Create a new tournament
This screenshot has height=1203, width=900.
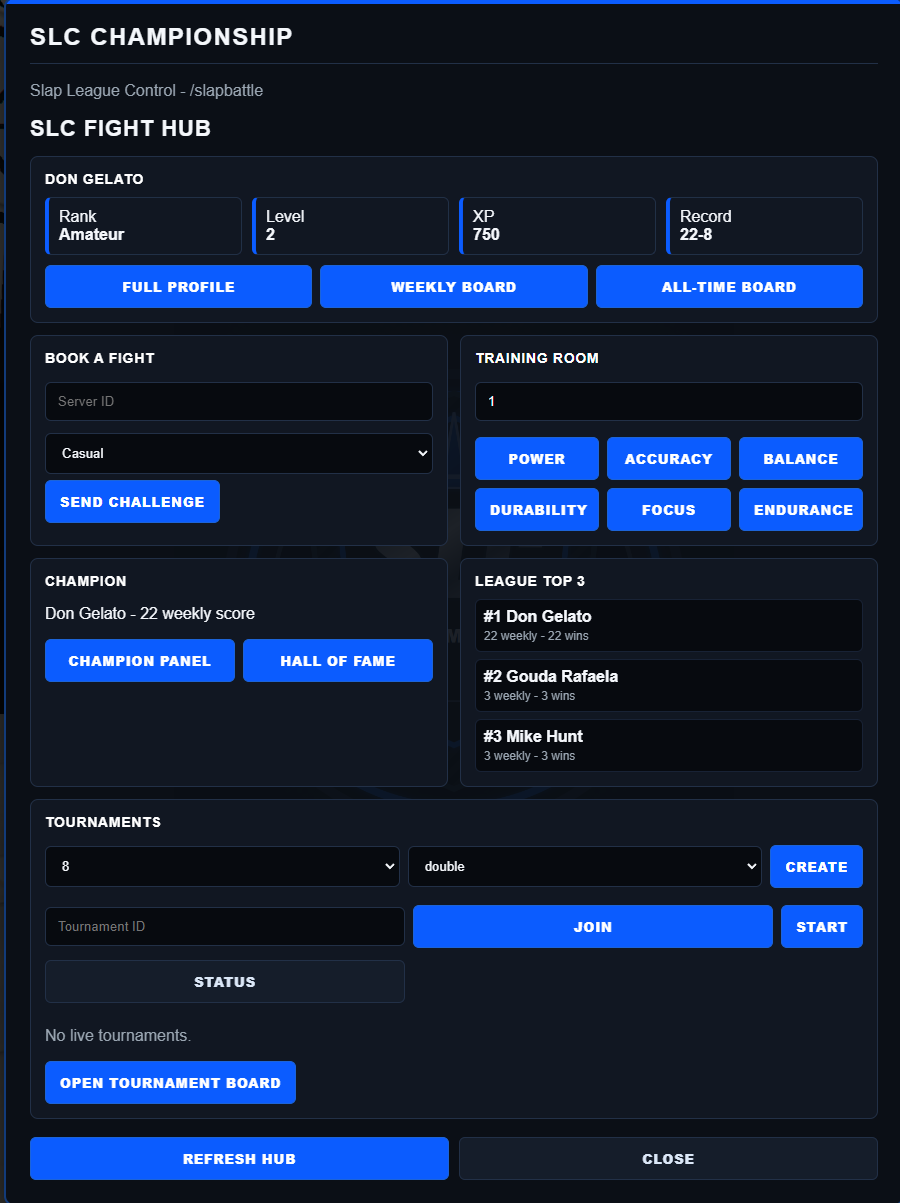coord(816,866)
